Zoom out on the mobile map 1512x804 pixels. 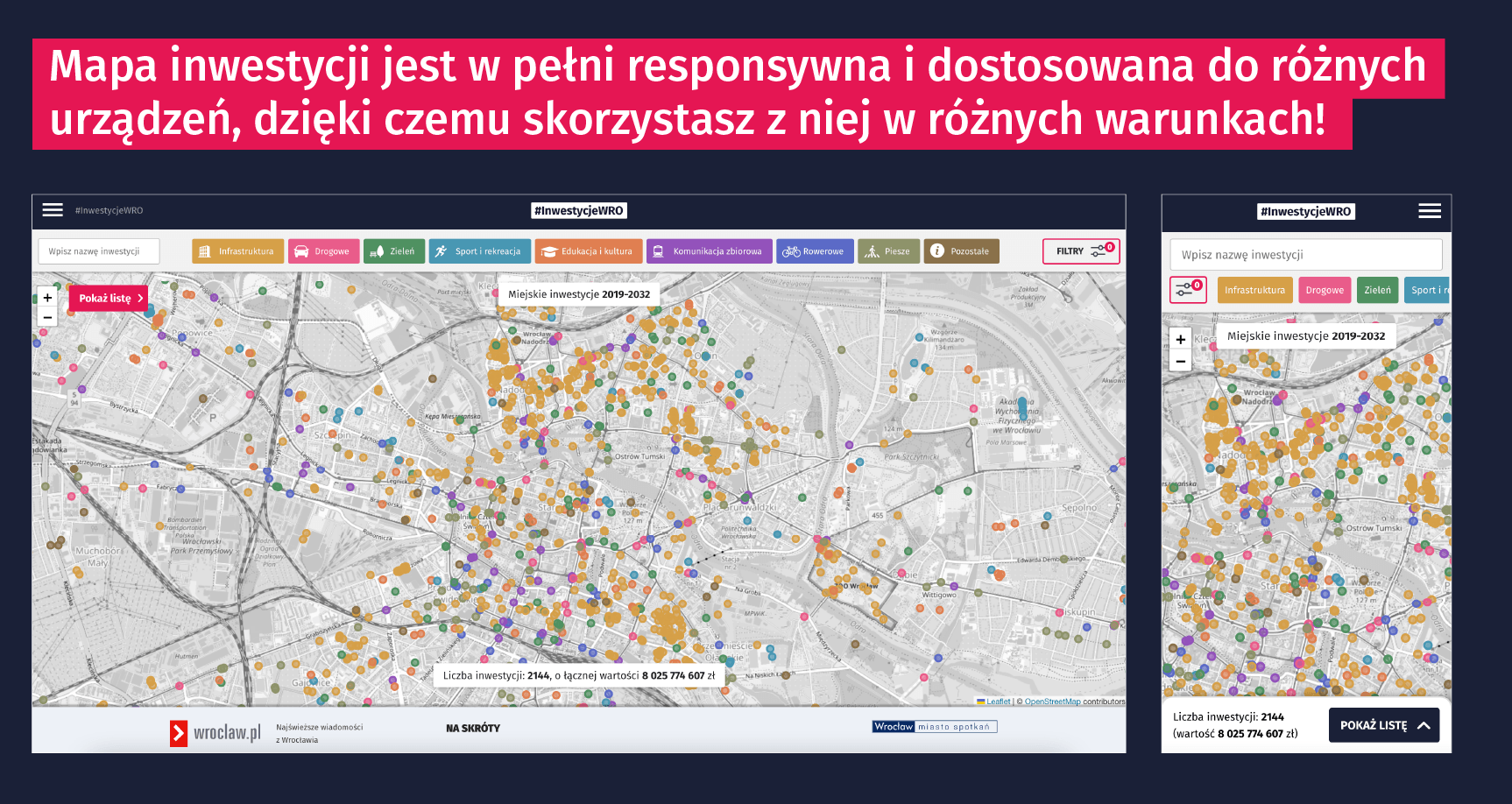click(x=1180, y=361)
